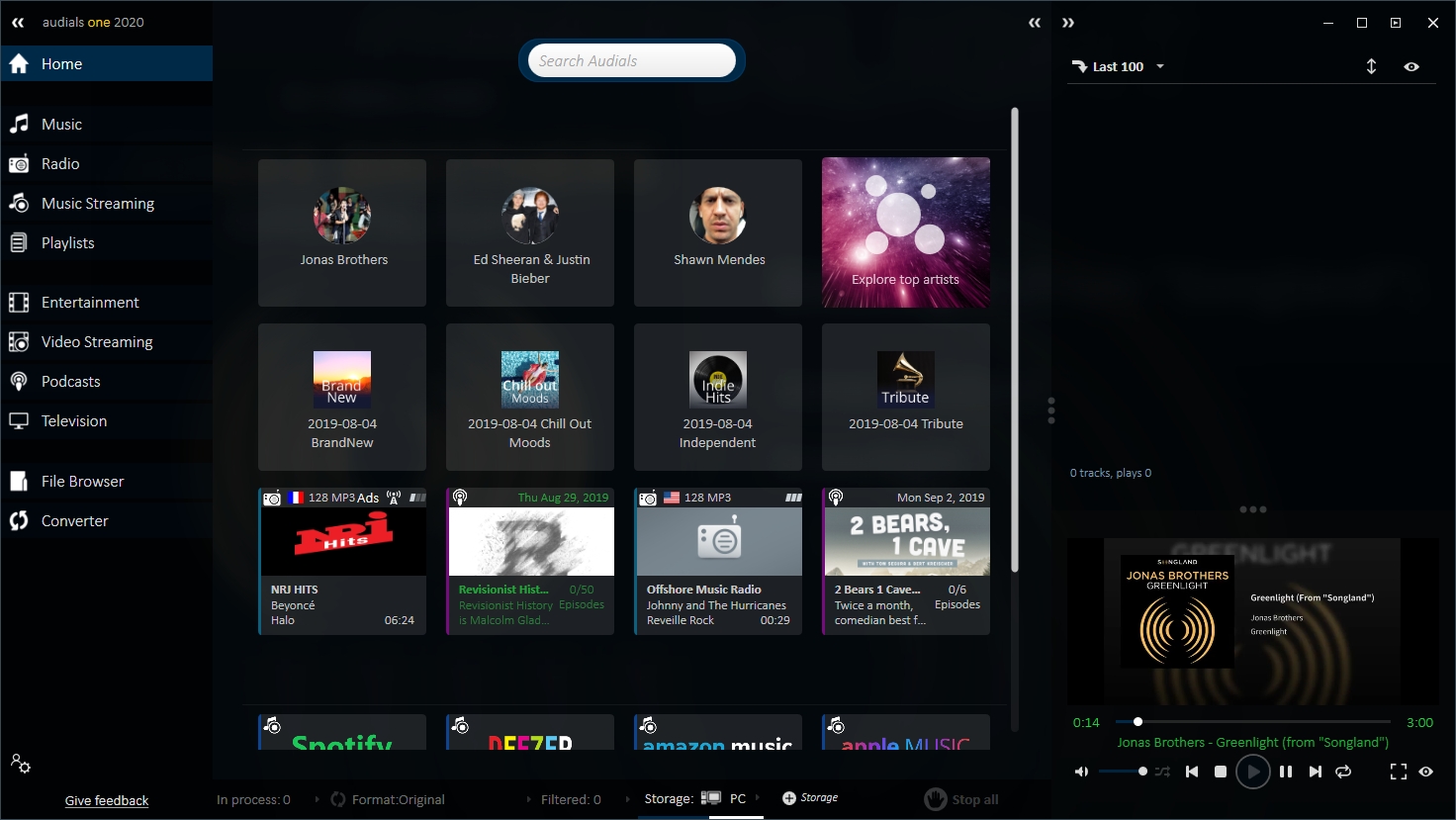Pause the current track
Screen dimensions: 1456x820
(1286, 772)
